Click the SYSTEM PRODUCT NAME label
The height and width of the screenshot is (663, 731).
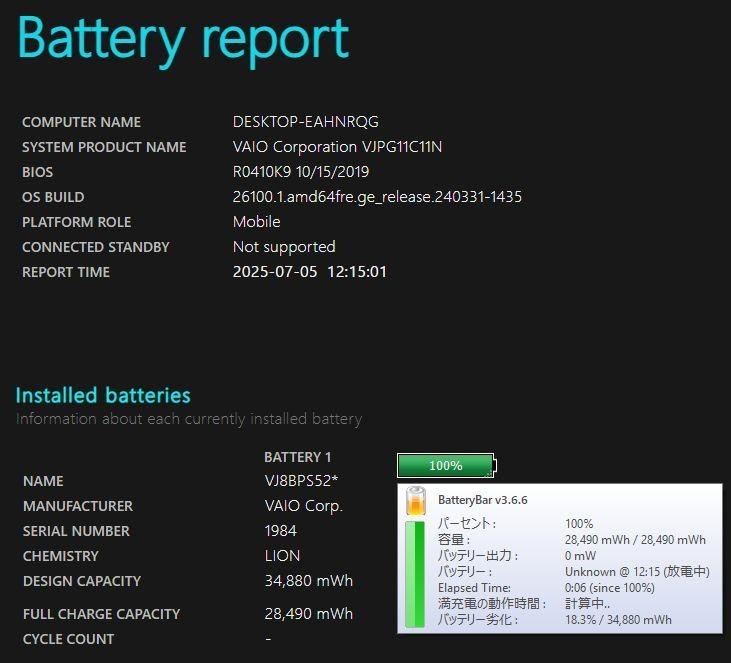104,147
